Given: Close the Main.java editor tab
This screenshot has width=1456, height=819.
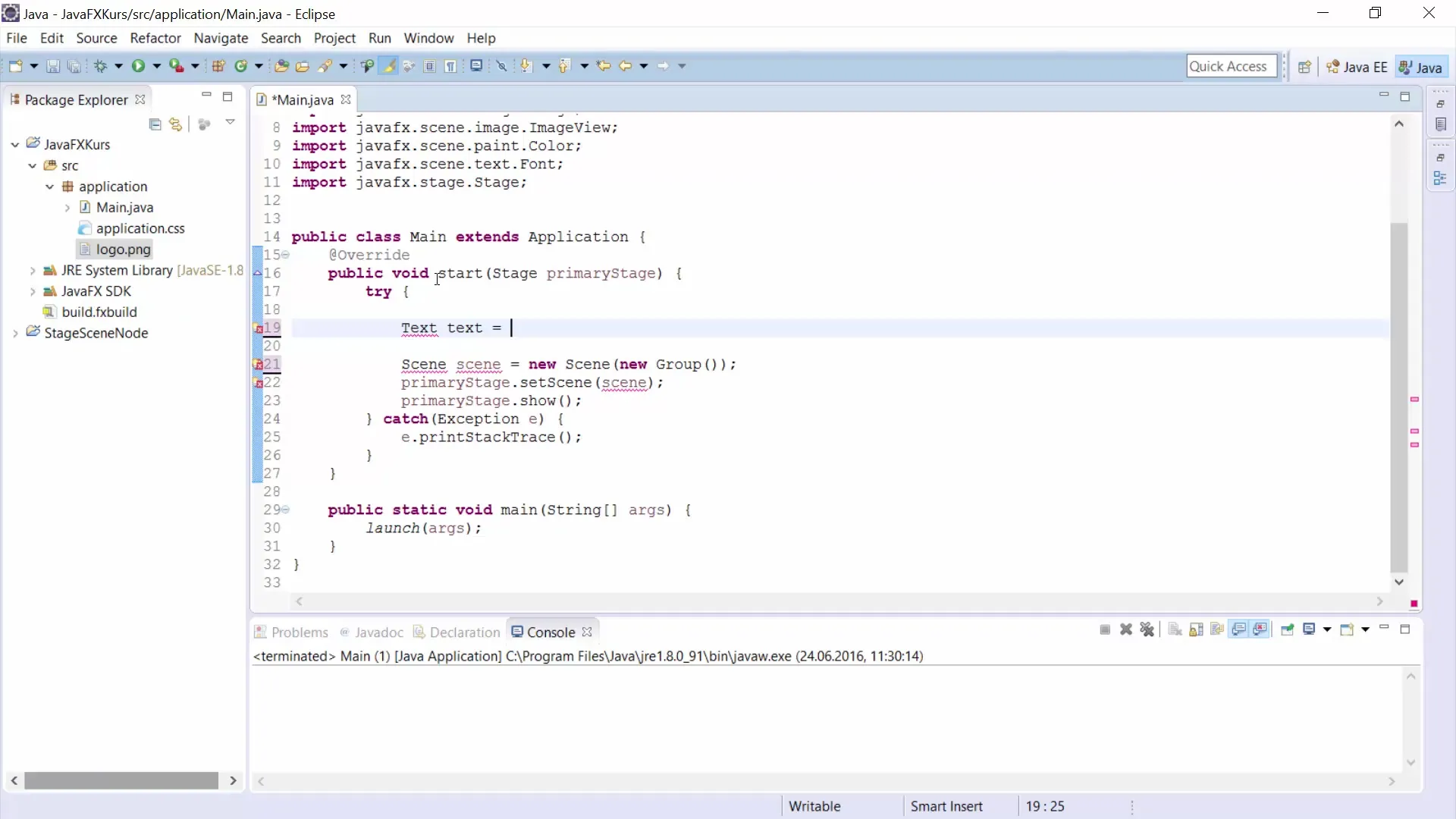Looking at the screenshot, I should (346, 99).
